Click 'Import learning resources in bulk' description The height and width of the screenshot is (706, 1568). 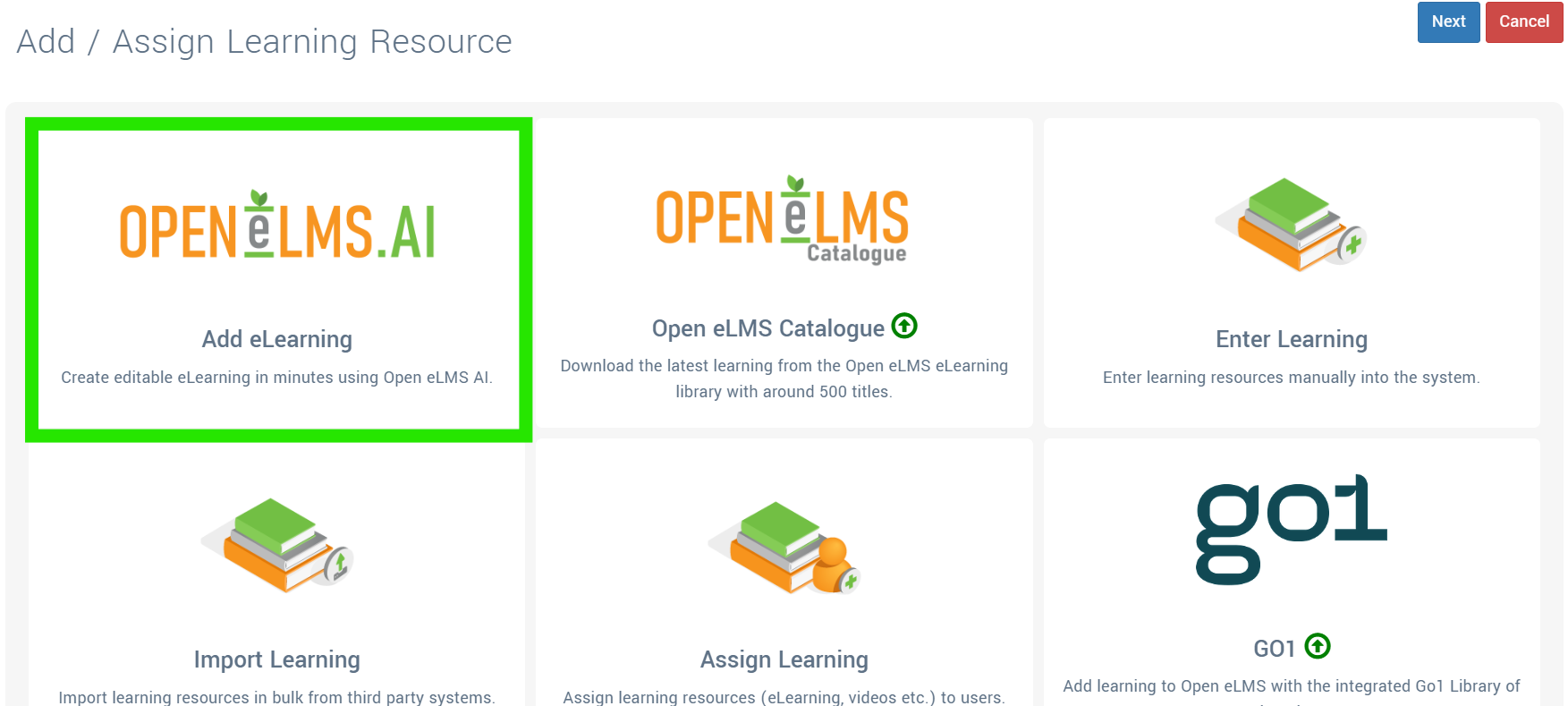277,697
